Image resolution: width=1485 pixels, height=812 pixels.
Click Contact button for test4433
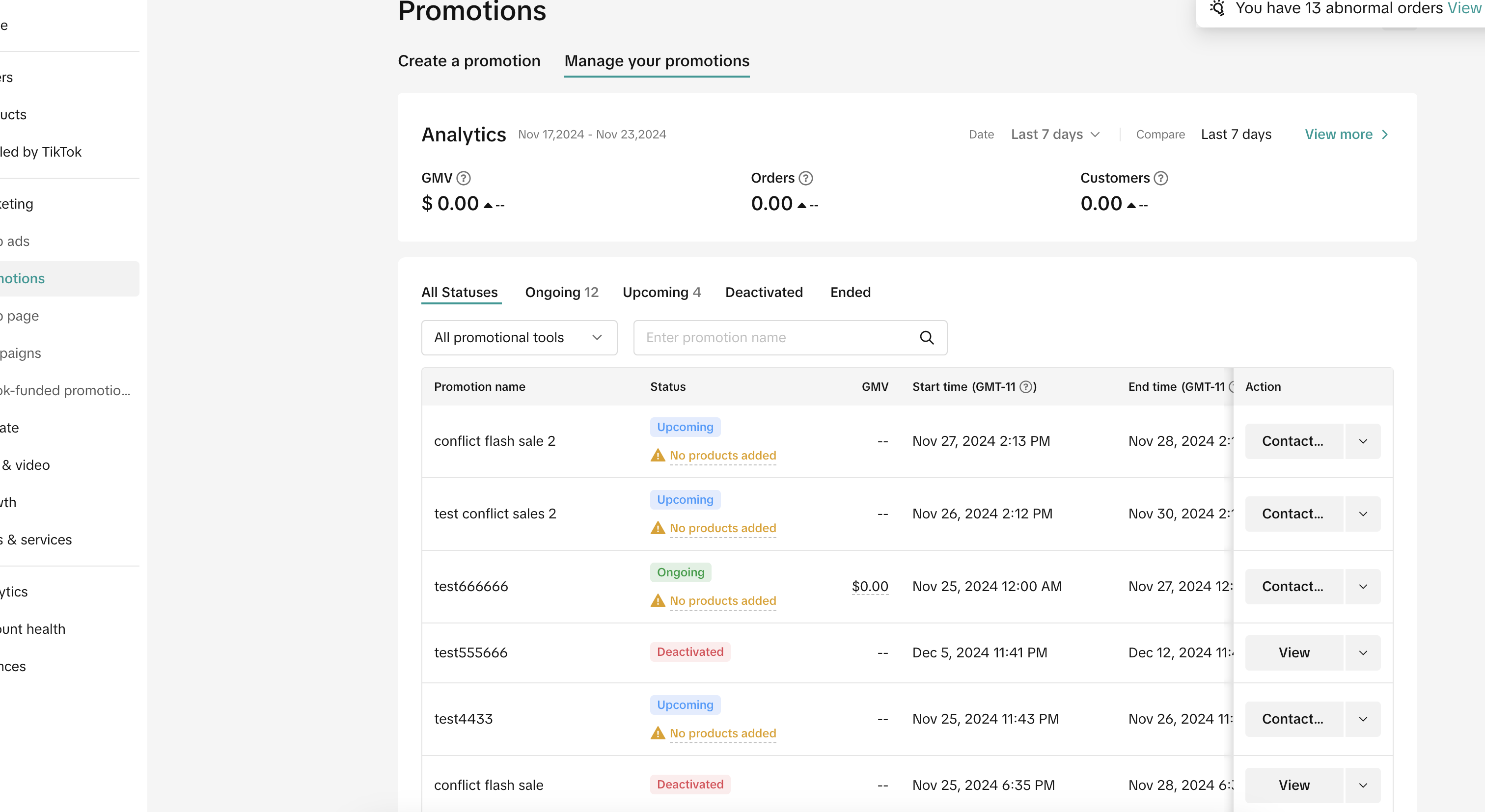point(1293,719)
